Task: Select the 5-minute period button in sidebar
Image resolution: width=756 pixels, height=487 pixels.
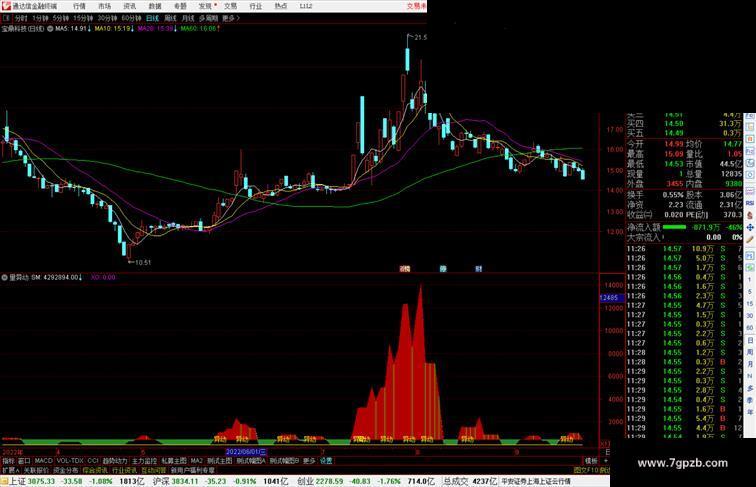Action: (750, 292)
